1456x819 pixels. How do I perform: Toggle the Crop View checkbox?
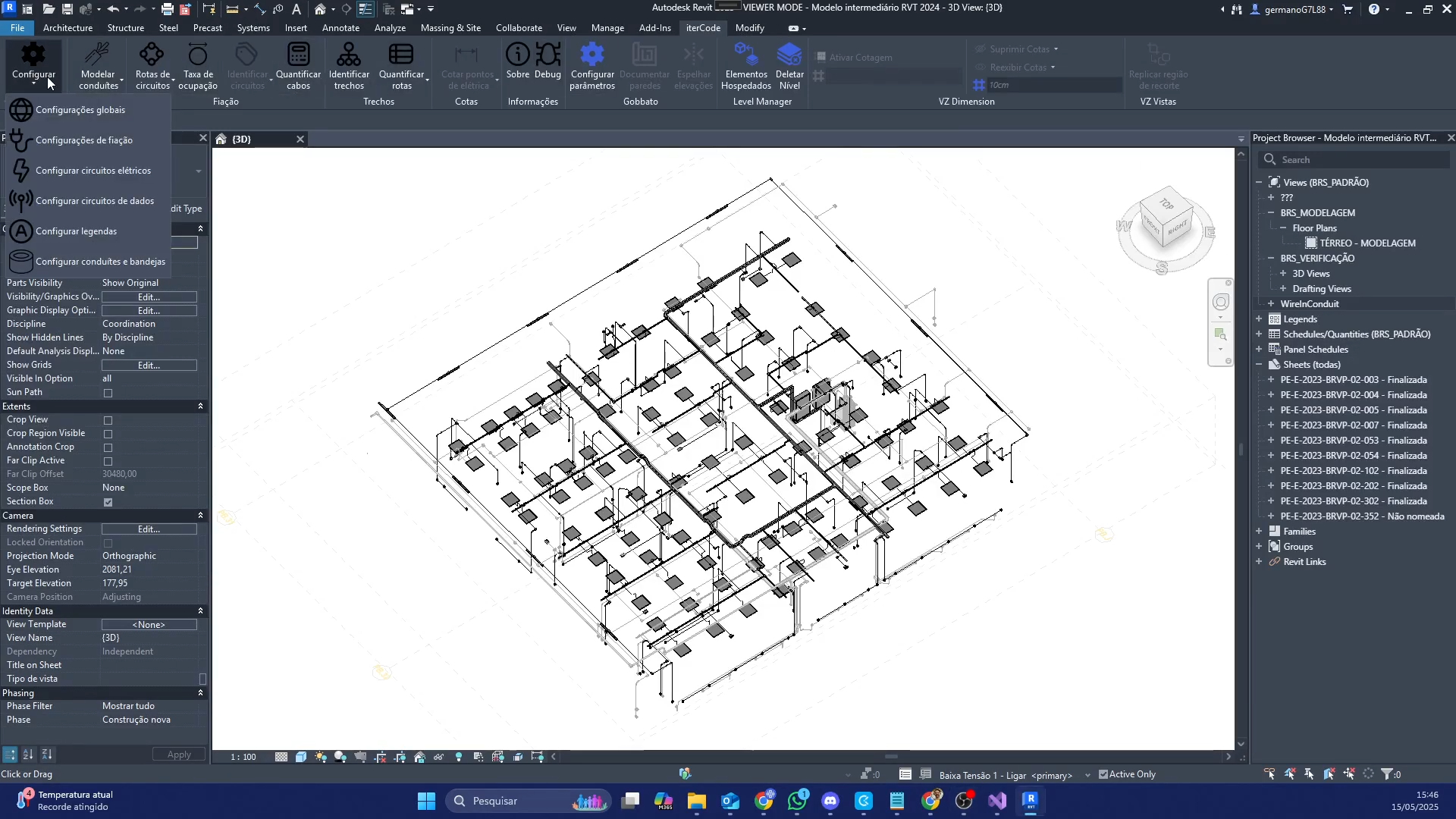108,420
